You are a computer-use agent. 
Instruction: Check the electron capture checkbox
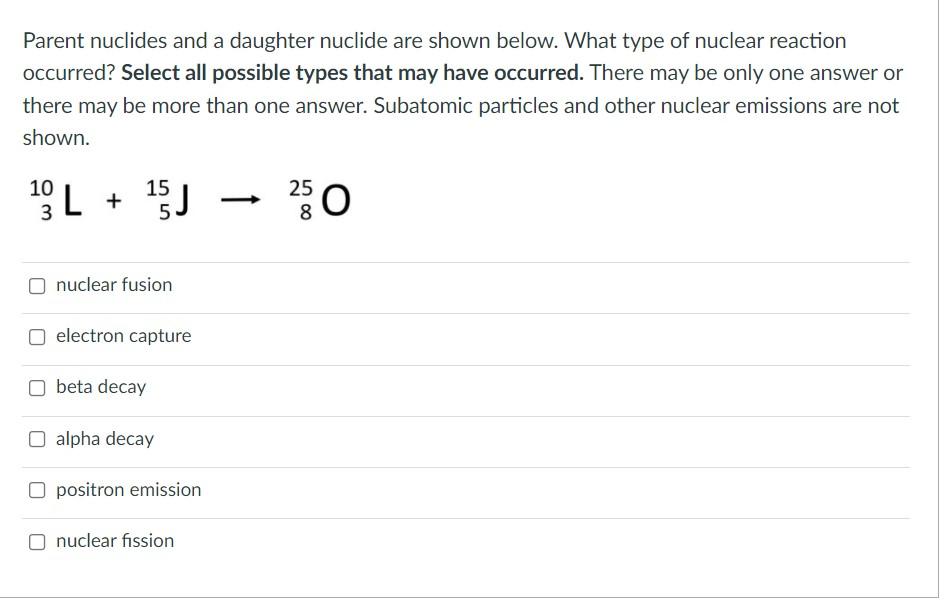37,336
